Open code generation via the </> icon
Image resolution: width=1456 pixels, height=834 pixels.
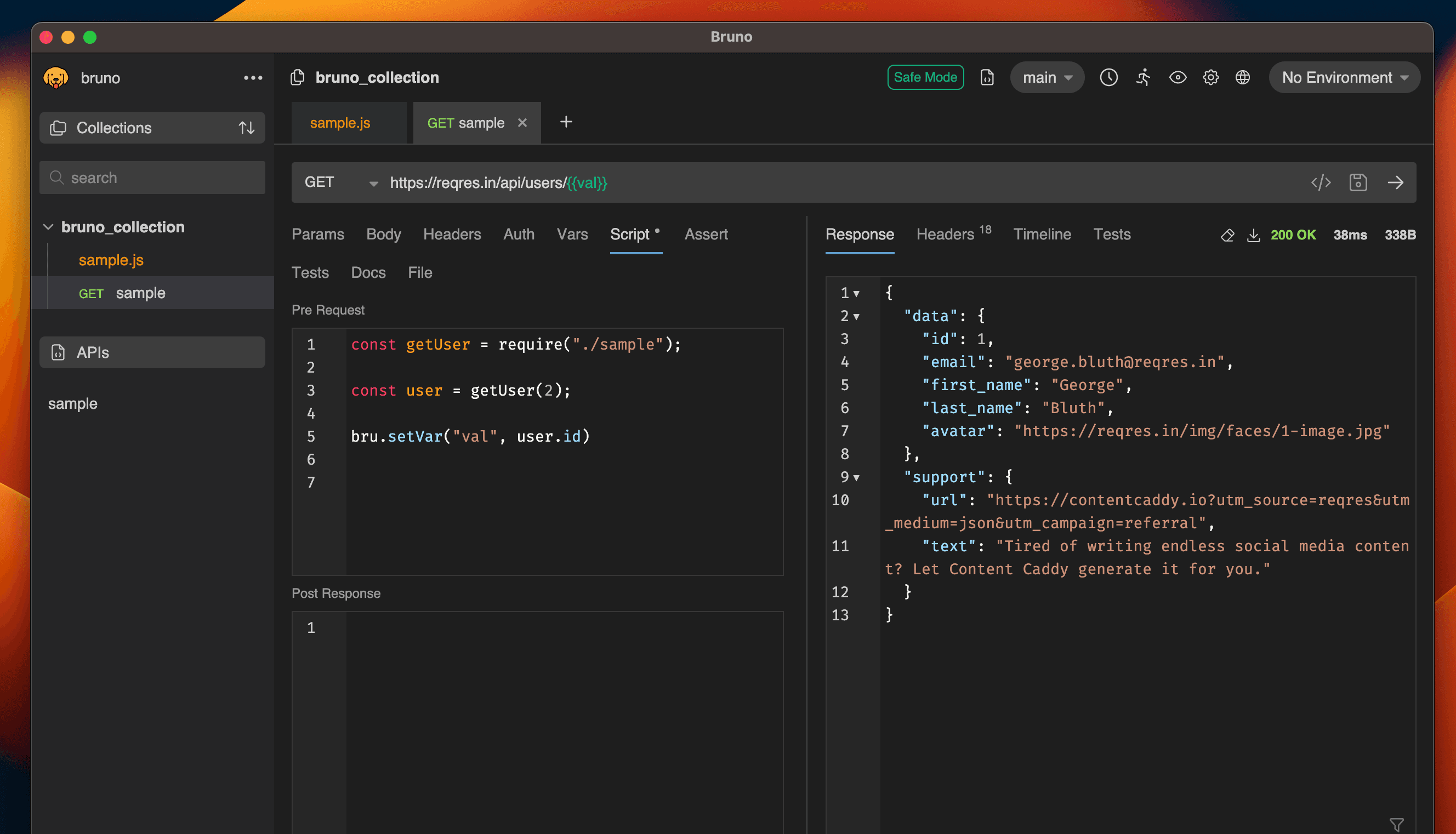pyautogui.click(x=1321, y=182)
